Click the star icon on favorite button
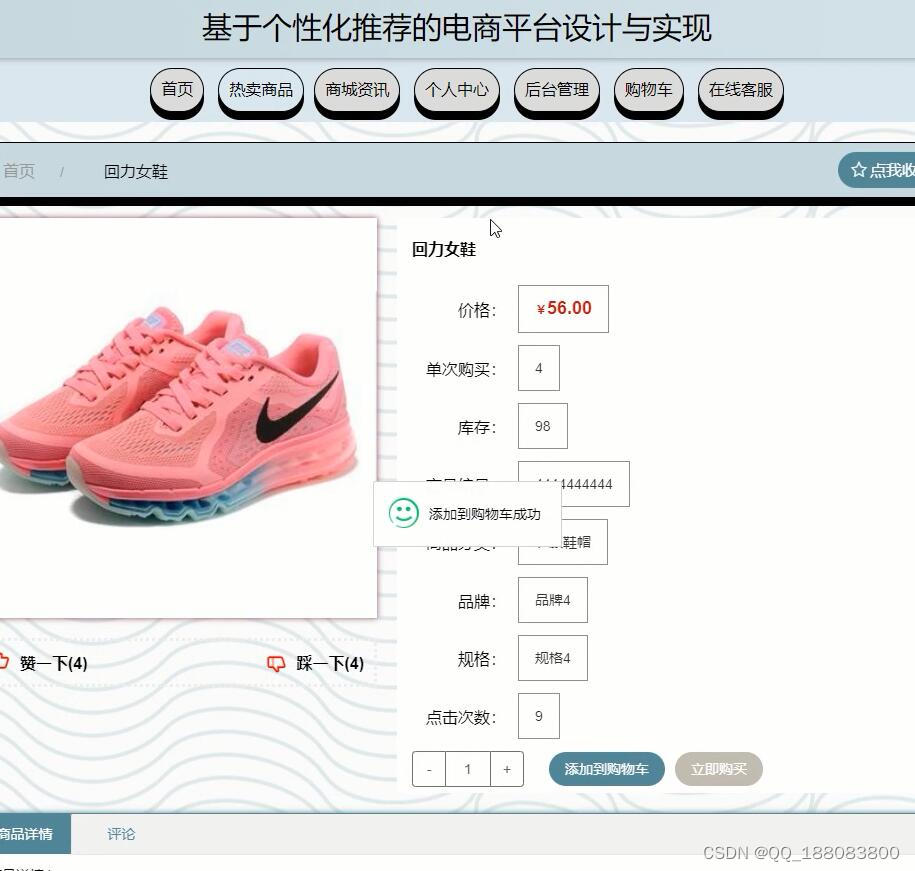Viewport: 915px width, 871px height. 858,170
